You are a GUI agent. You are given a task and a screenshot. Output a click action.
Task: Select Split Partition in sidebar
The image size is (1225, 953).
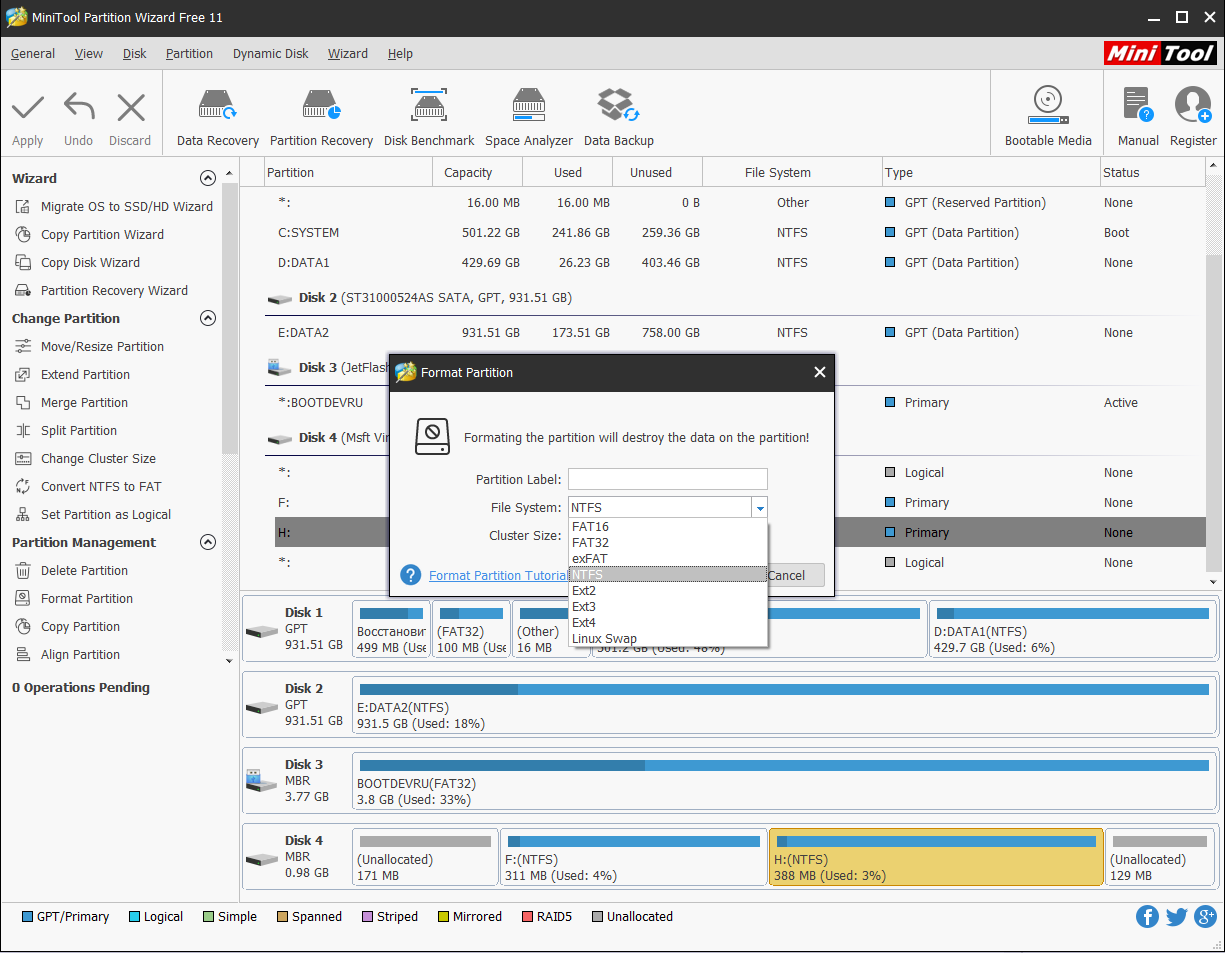79,431
